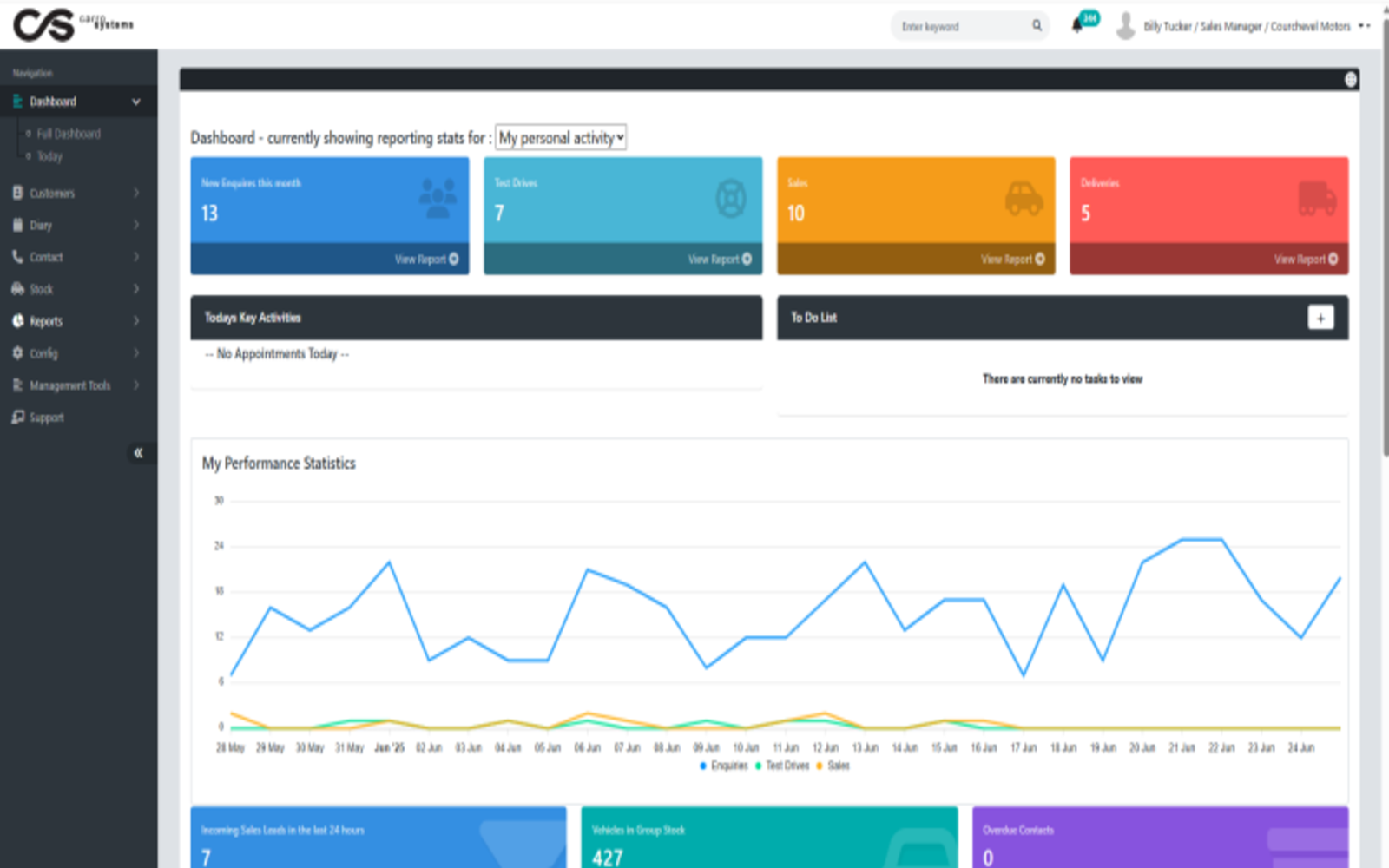Image resolution: width=1389 pixels, height=868 pixels.
Task: Click the user avatar icon
Action: coord(1125,26)
